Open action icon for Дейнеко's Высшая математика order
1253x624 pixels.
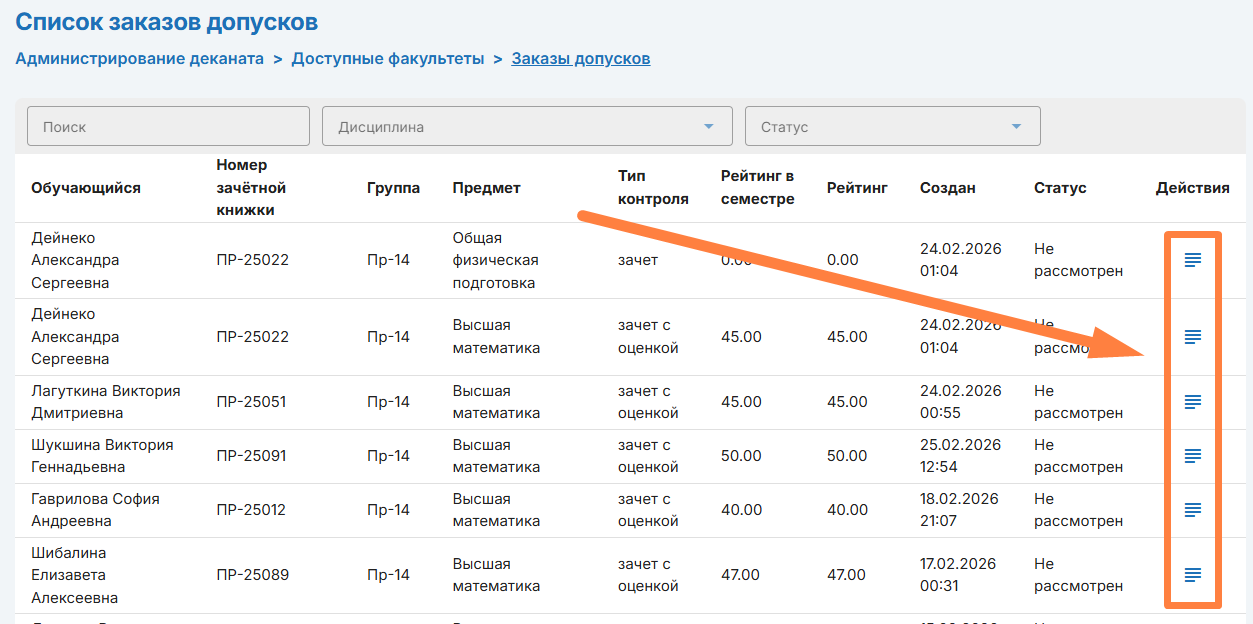pyautogui.click(x=1192, y=337)
